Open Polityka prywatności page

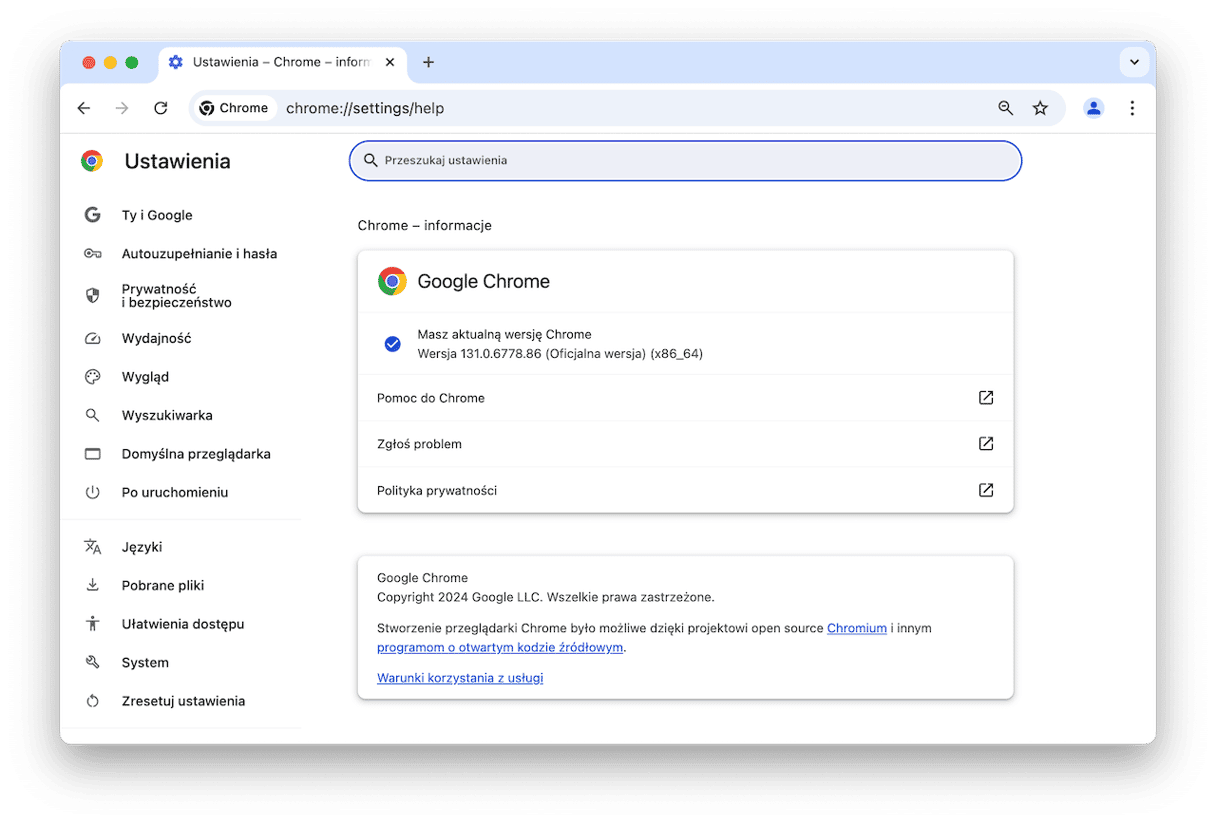pos(685,490)
